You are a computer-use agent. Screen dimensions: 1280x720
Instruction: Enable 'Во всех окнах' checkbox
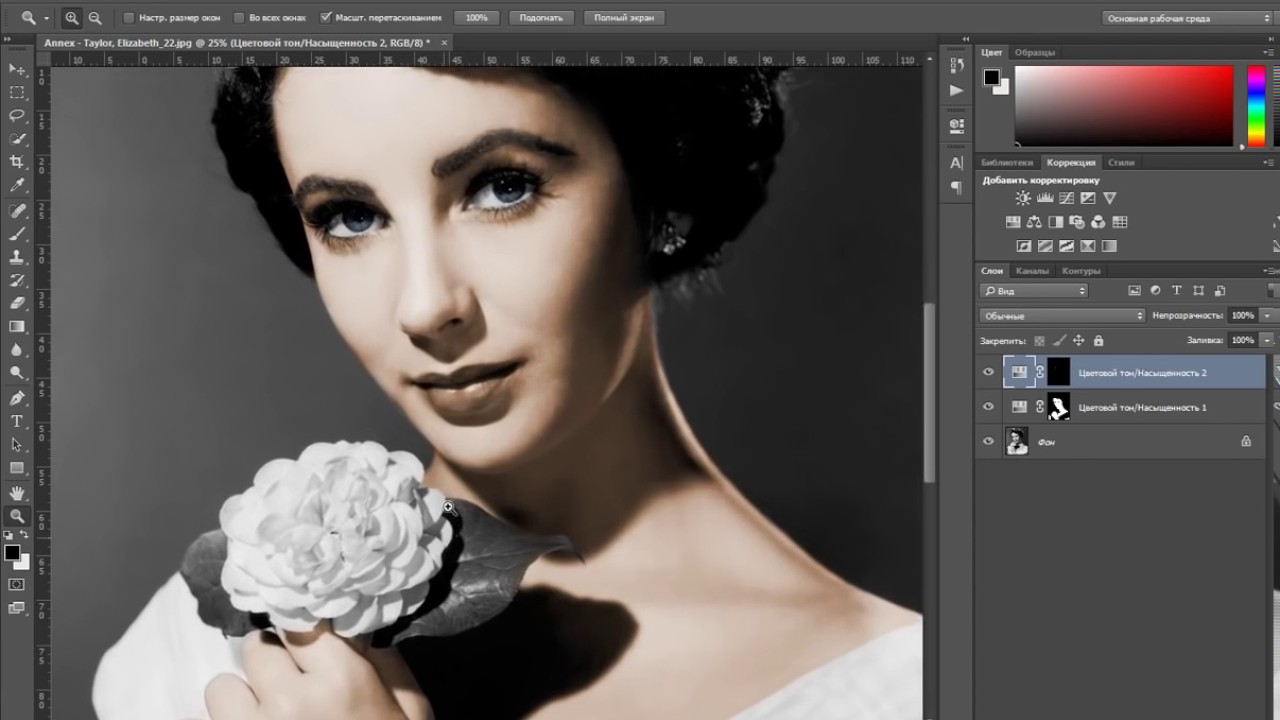239,18
